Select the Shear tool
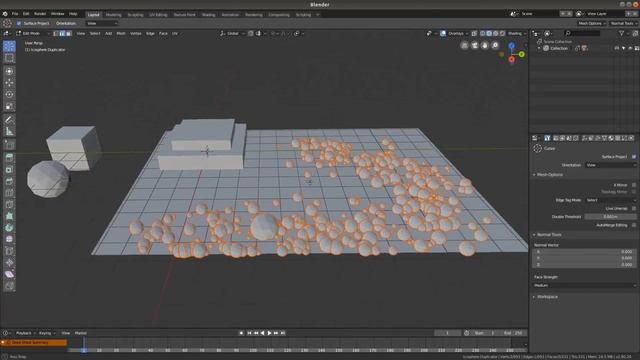Viewport: 640px width, 360px height. pos(9,274)
